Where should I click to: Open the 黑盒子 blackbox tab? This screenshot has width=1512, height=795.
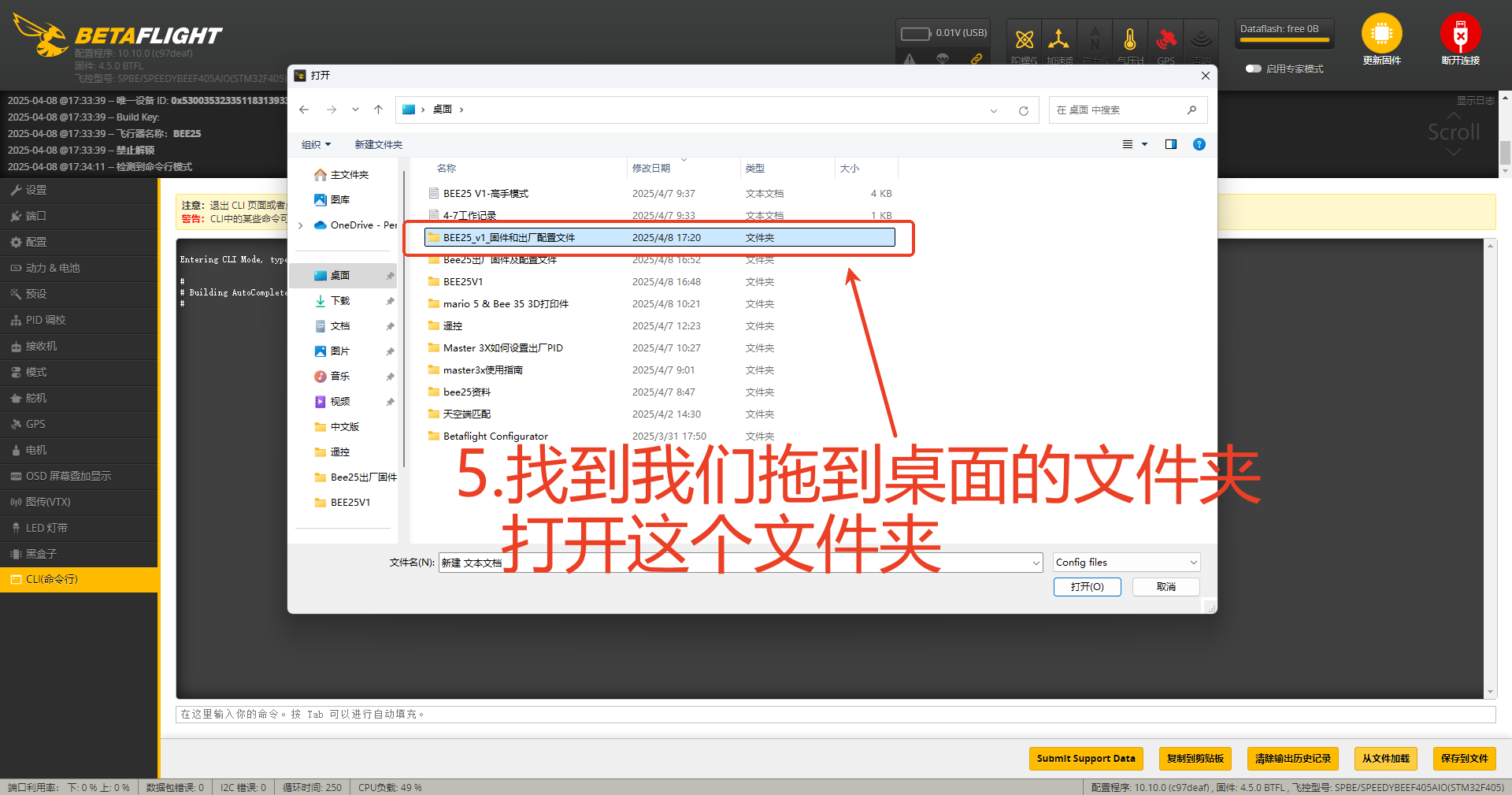click(x=79, y=554)
